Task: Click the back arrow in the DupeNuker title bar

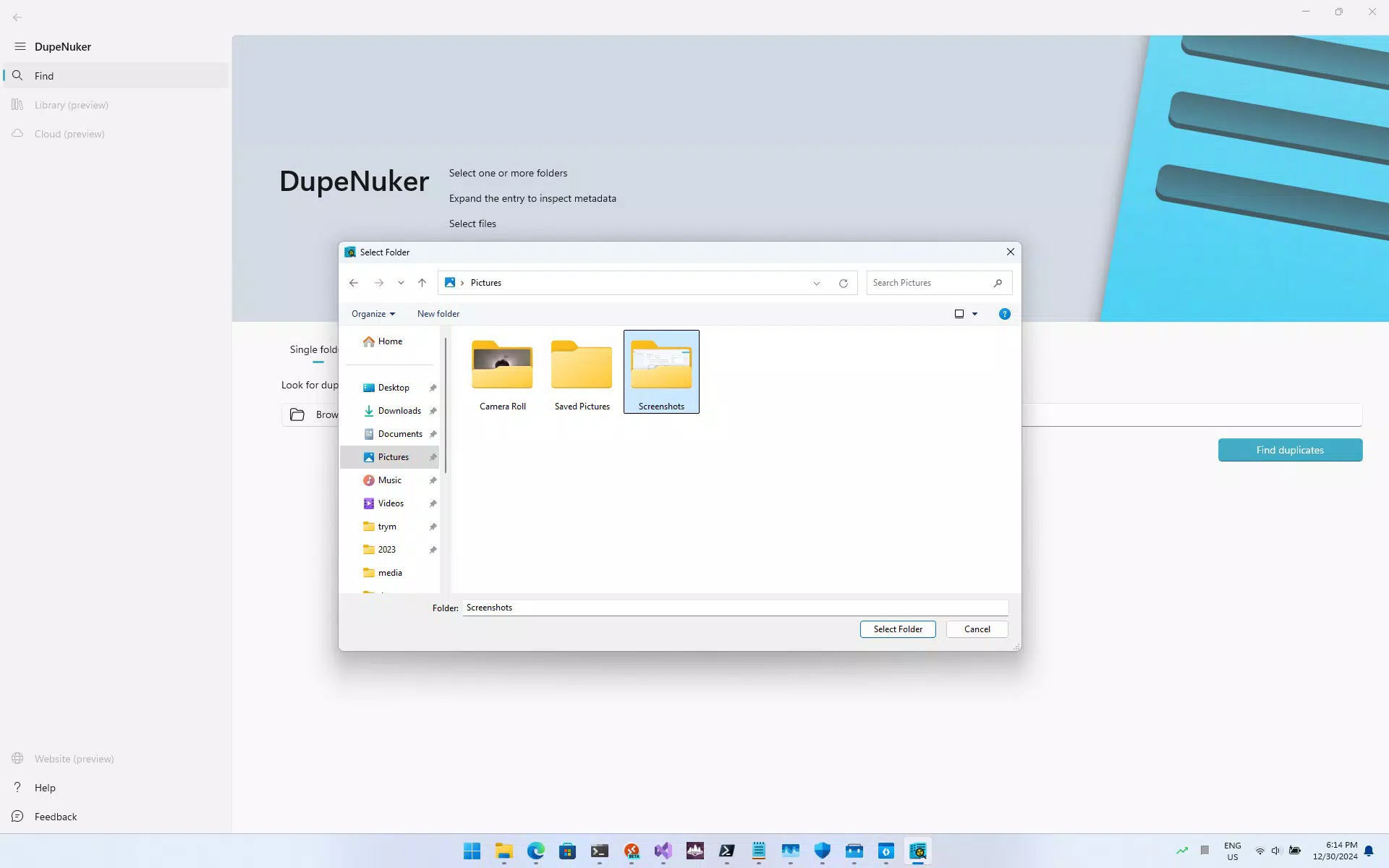Action: click(x=17, y=17)
